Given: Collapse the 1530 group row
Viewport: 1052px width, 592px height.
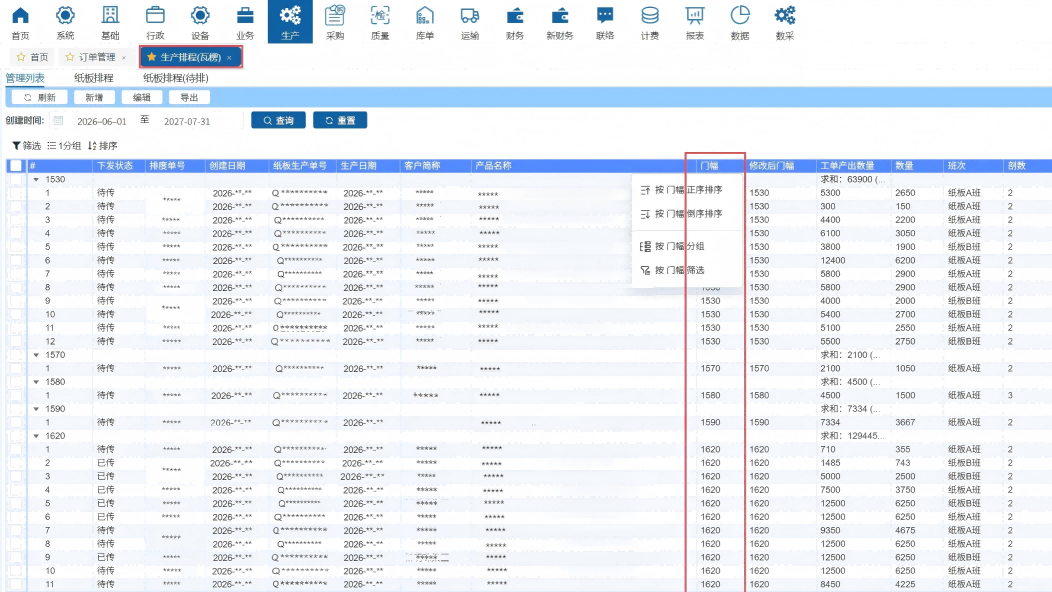Looking at the screenshot, I should click(x=37, y=180).
